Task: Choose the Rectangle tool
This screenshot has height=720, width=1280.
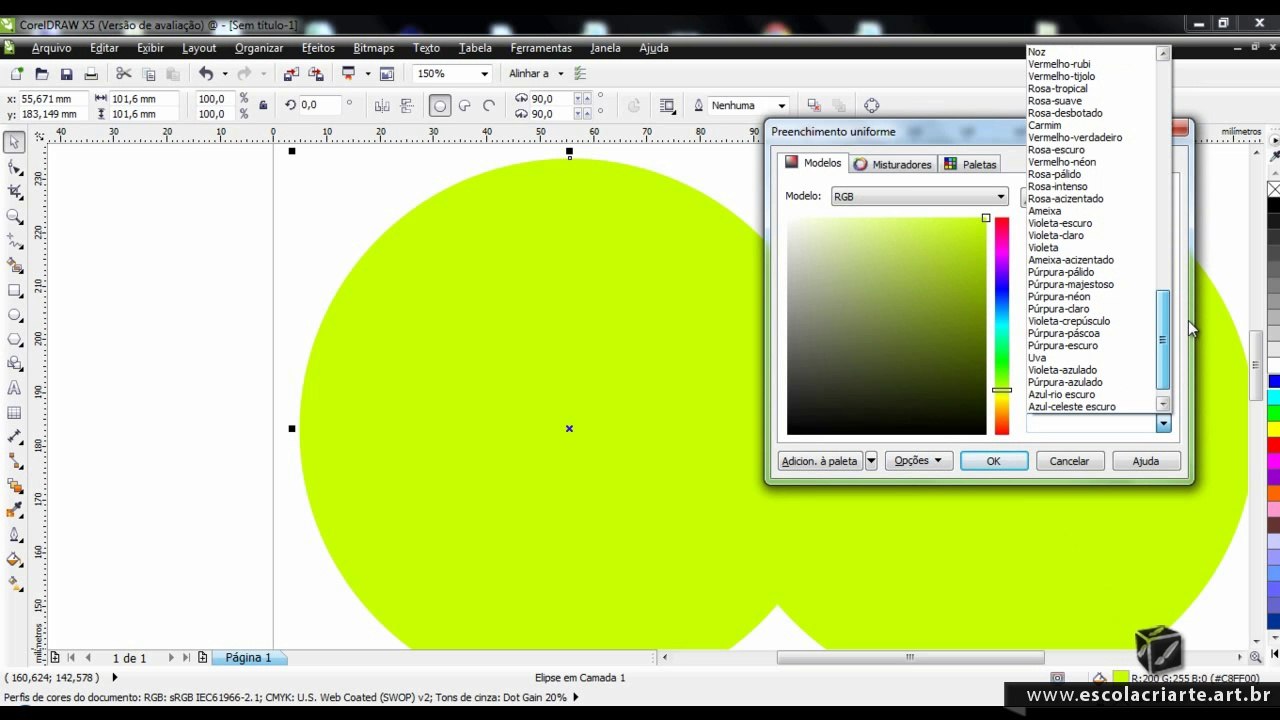Action: 14,291
